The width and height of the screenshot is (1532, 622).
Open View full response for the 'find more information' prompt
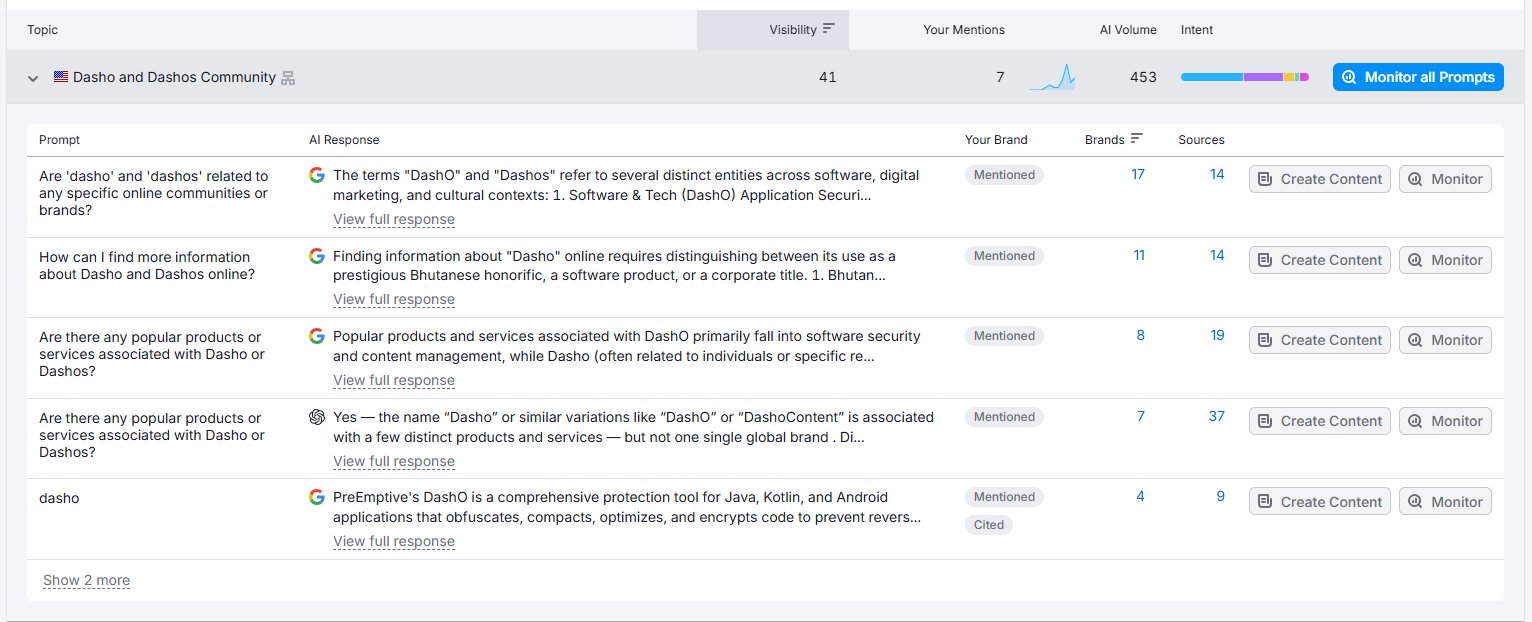coord(394,299)
